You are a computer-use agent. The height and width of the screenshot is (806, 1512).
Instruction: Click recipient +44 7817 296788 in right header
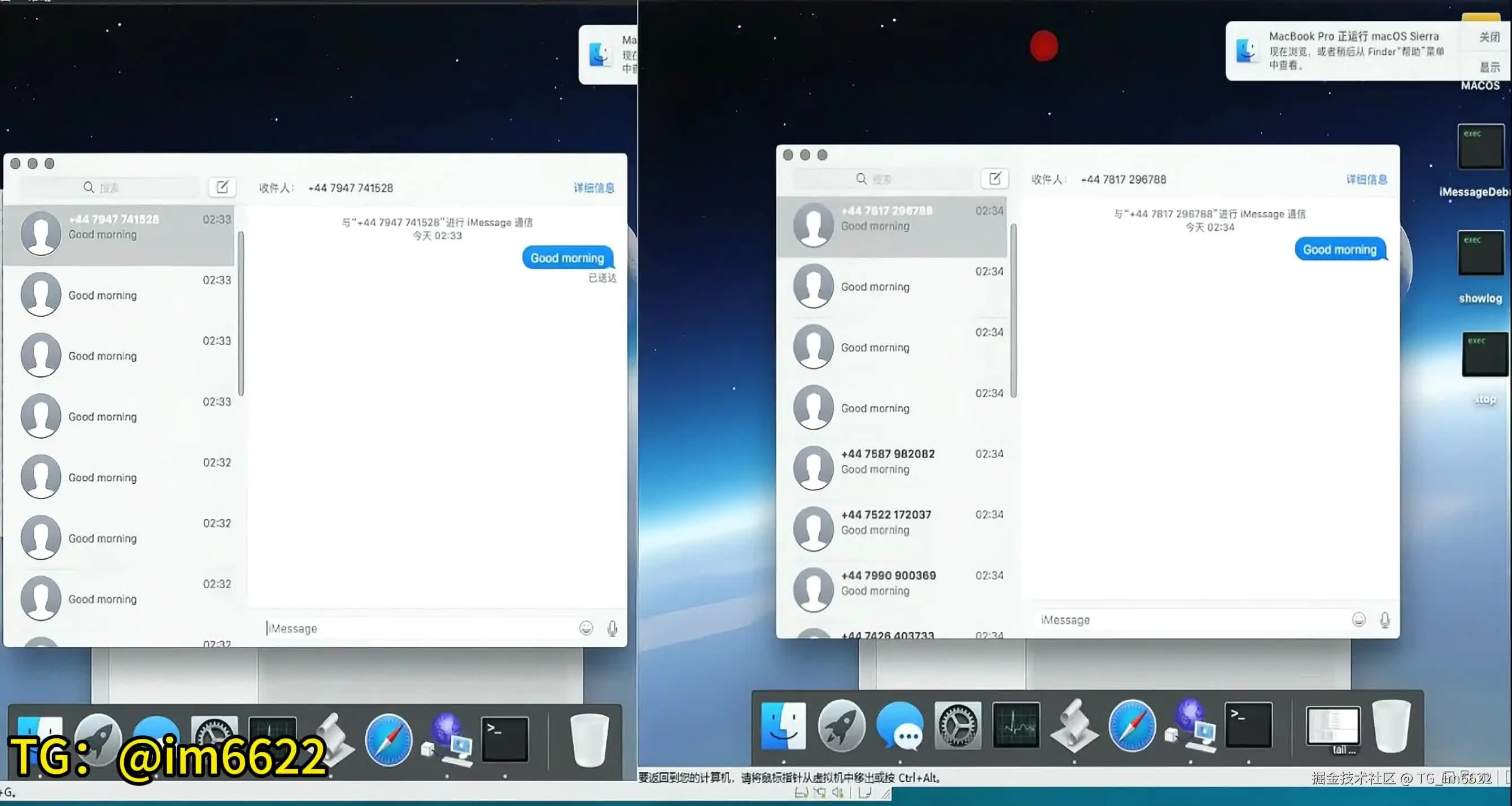(x=1124, y=179)
